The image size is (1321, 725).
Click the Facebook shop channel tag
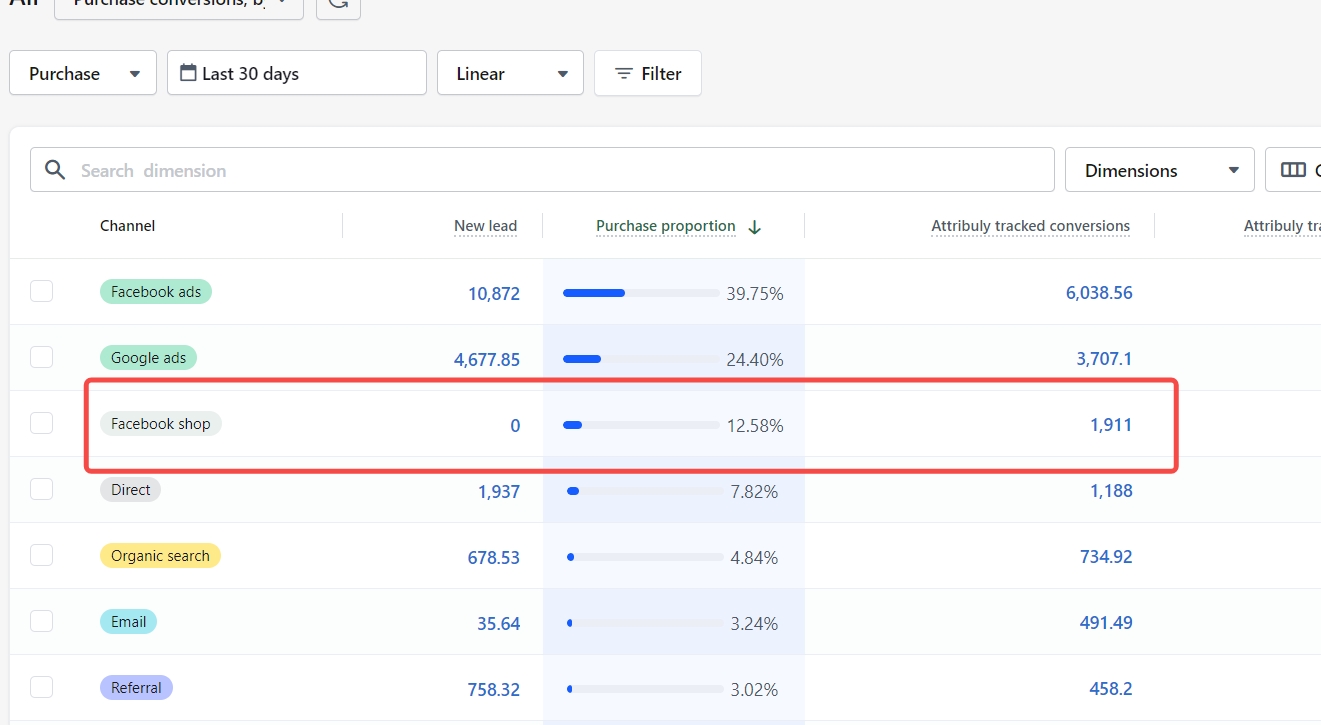point(161,424)
